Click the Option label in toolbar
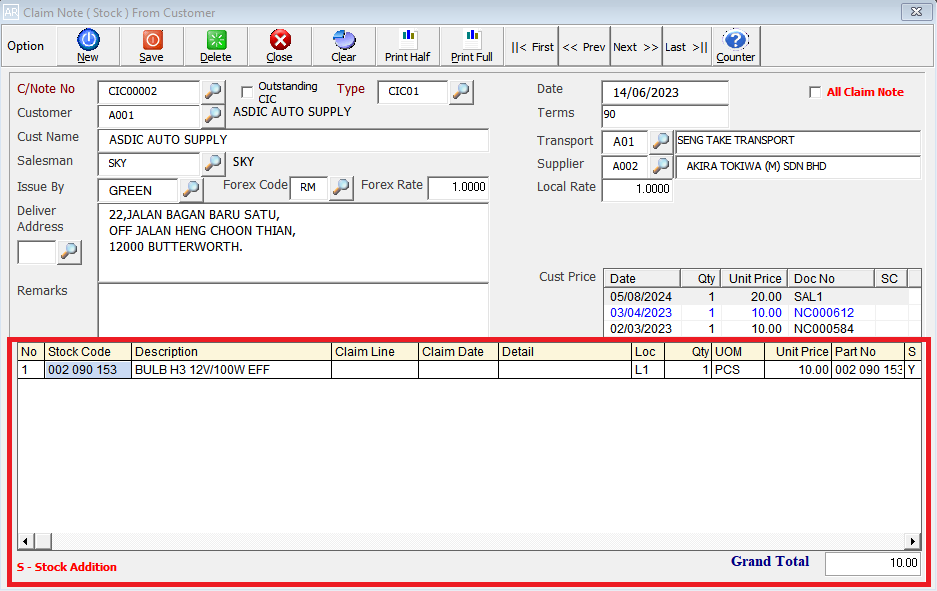937x591 pixels. 26,46
